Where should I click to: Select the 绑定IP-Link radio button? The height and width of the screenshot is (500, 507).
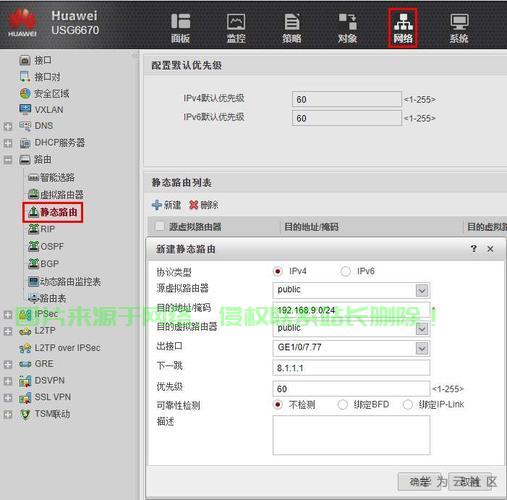tap(408, 405)
